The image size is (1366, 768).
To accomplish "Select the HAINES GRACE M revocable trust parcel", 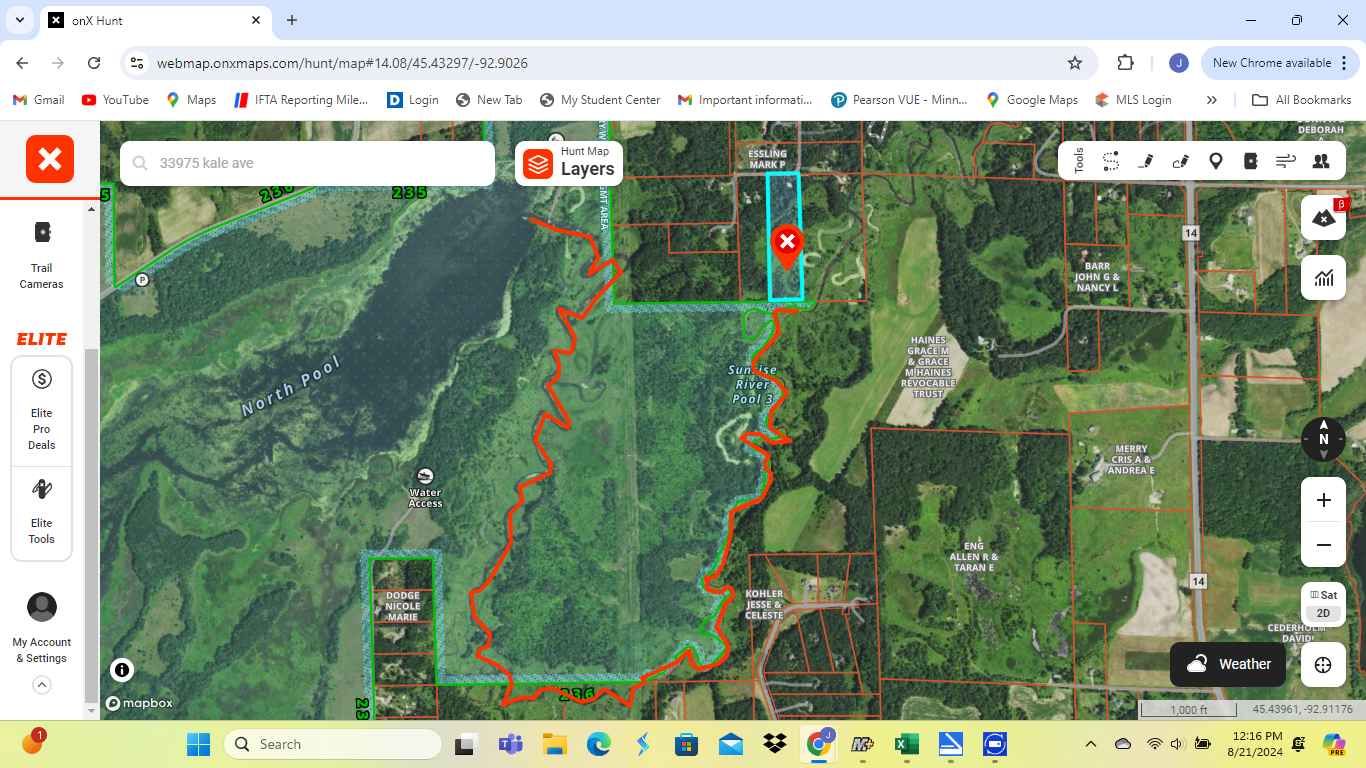I will point(928,367).
